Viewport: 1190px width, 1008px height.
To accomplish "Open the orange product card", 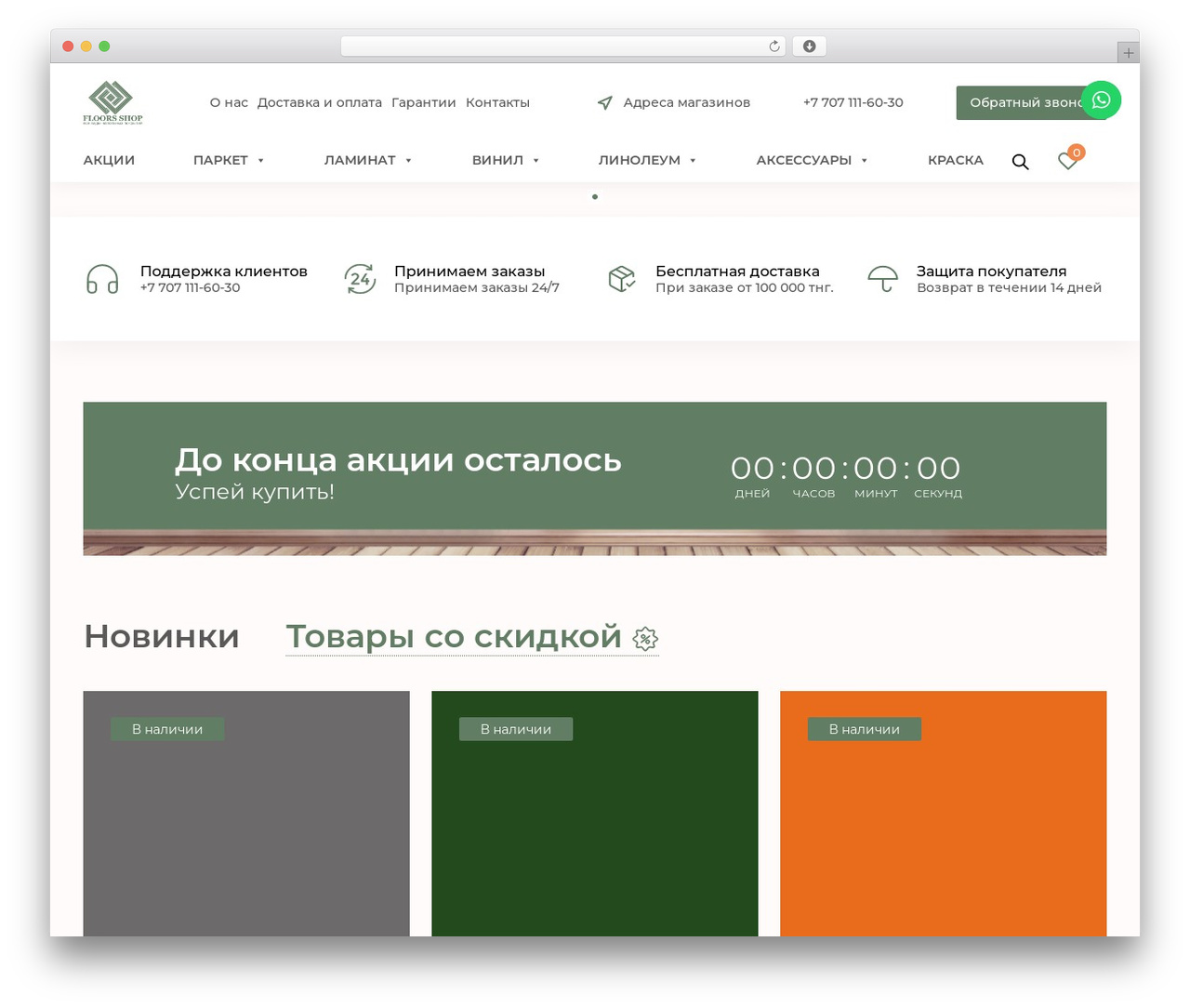I will (944, 814).
